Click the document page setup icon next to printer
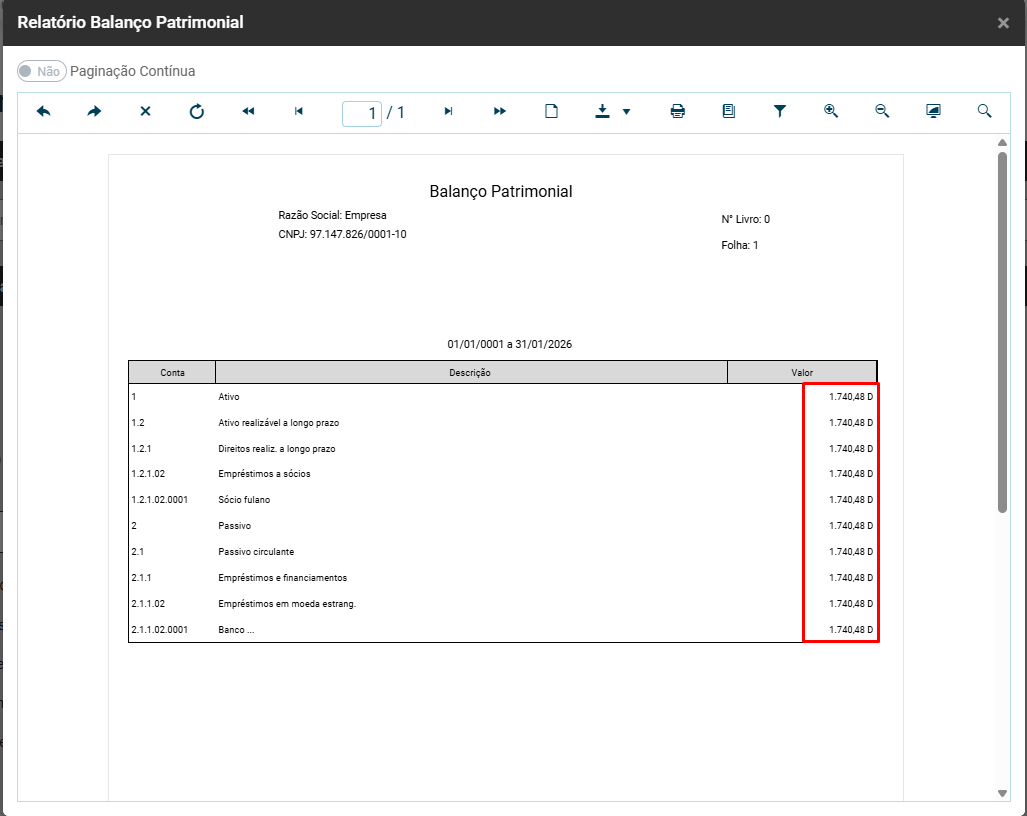 click(x=729, y=111)
